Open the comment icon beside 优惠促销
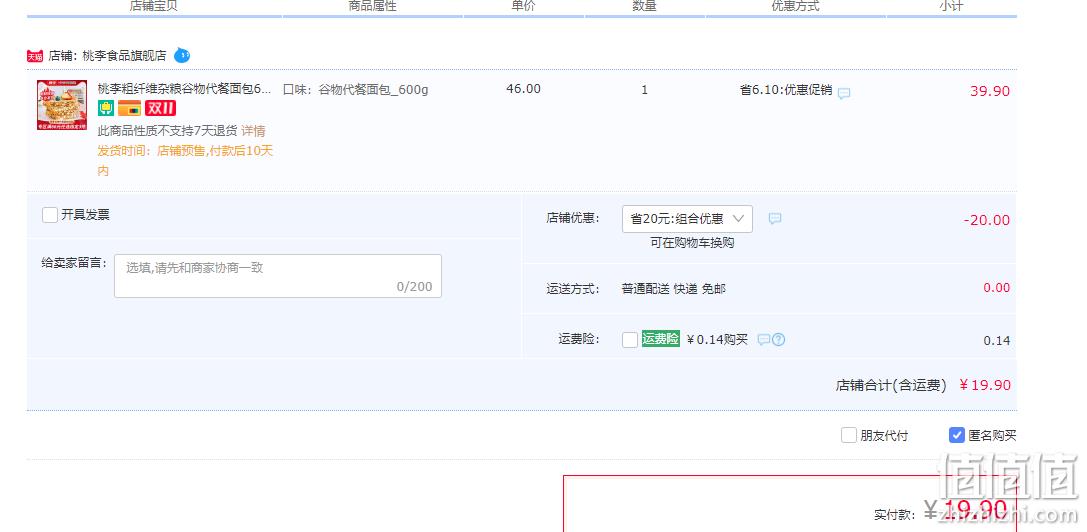The width and height of the screenshot is (1087, 532). pos(844,93)
